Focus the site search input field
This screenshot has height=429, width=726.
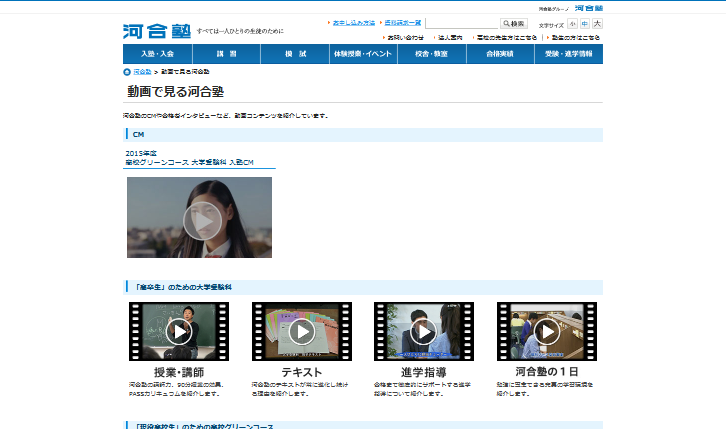pyautogui.click(x=462, y=23)
